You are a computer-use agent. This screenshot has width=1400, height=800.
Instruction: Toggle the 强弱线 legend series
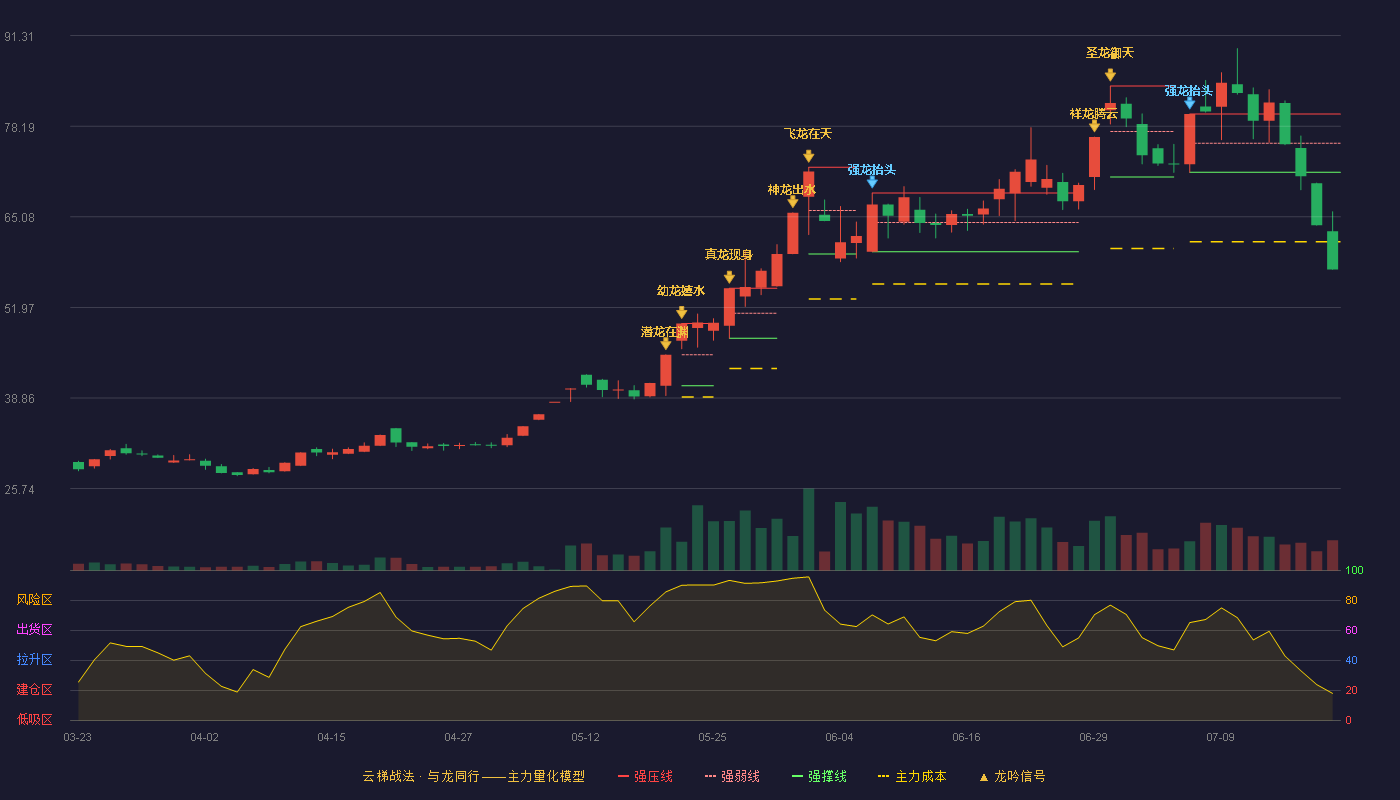point(732,776)
